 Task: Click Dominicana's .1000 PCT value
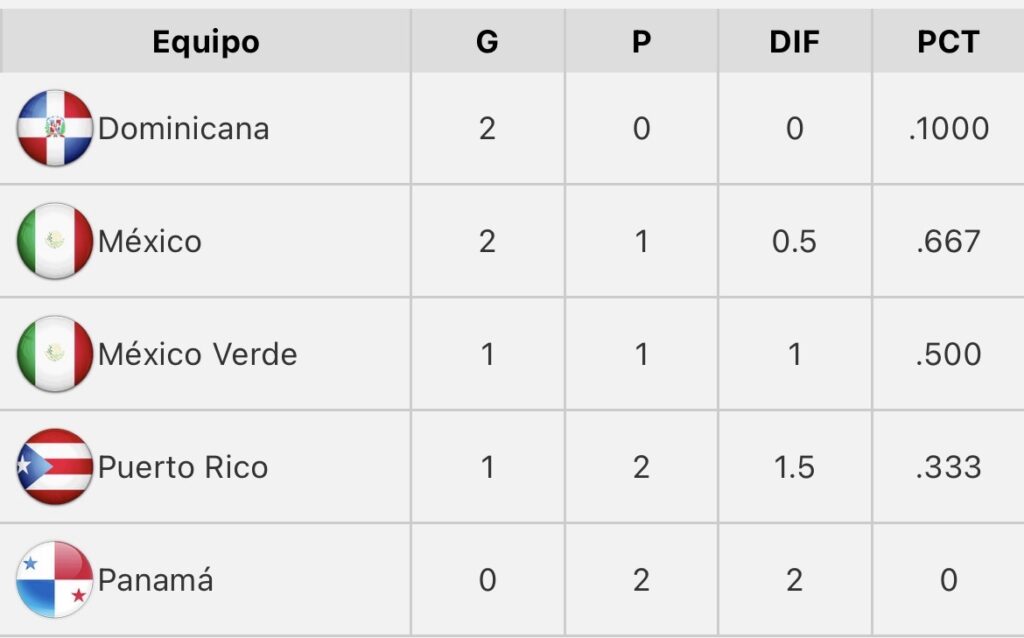point(949,129)
